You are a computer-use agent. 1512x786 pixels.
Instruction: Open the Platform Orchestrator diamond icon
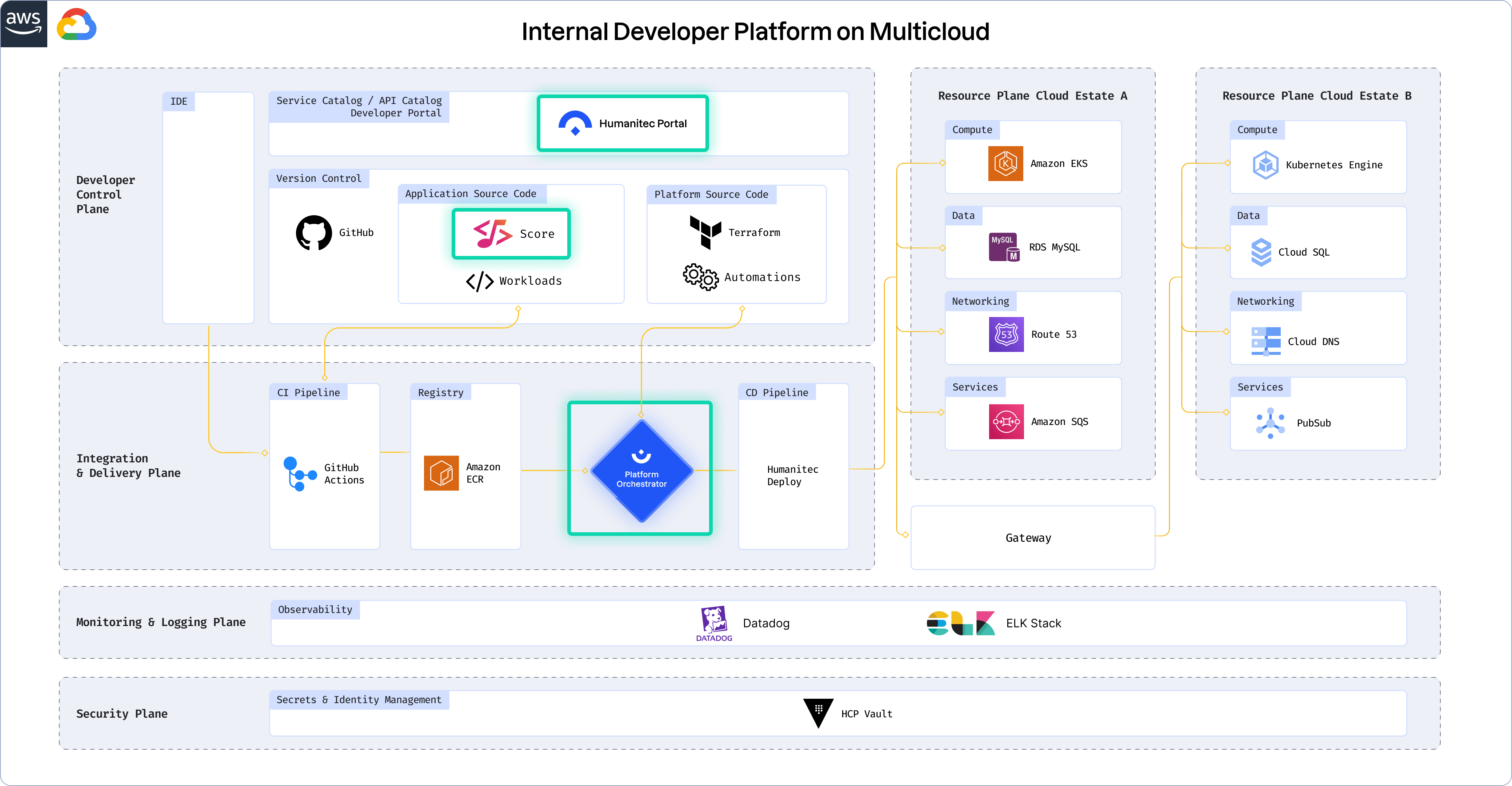[x=640, y=470]
